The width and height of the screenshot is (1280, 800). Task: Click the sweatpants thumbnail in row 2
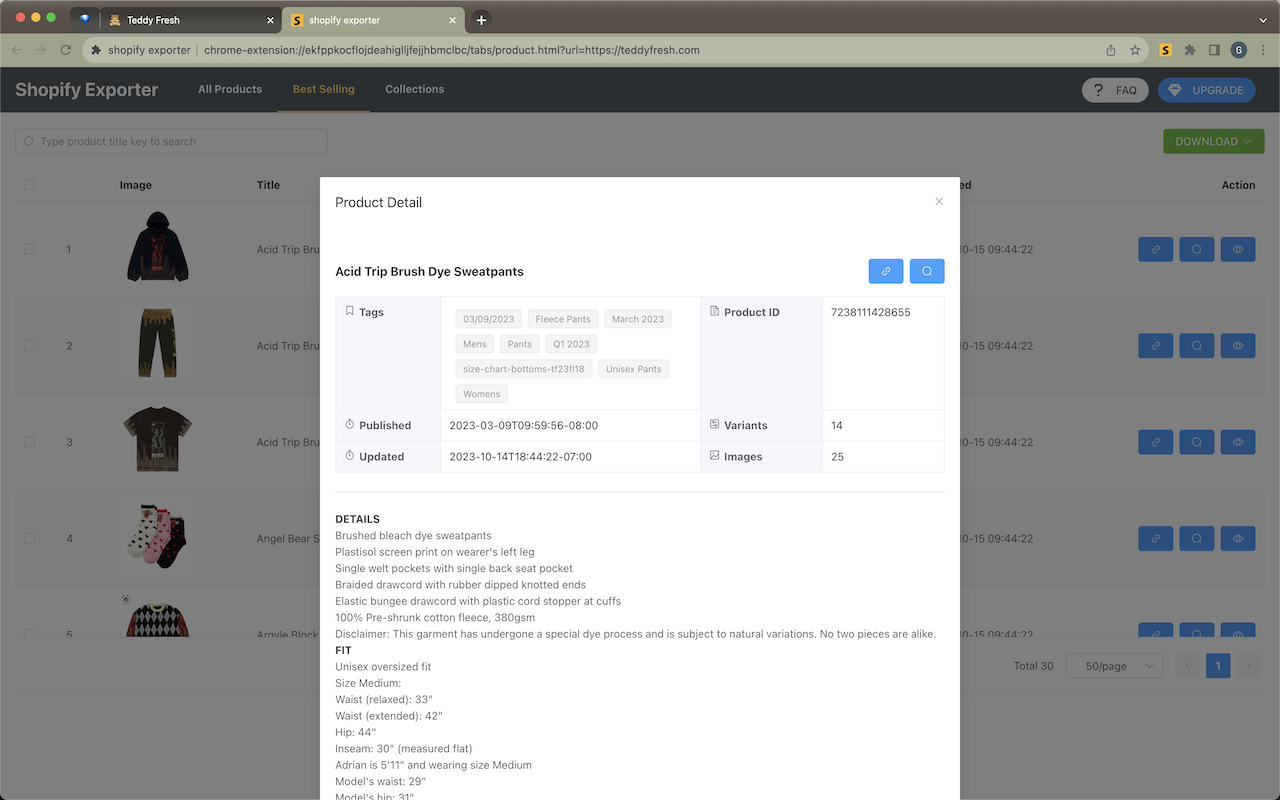(x=157, y=343)
